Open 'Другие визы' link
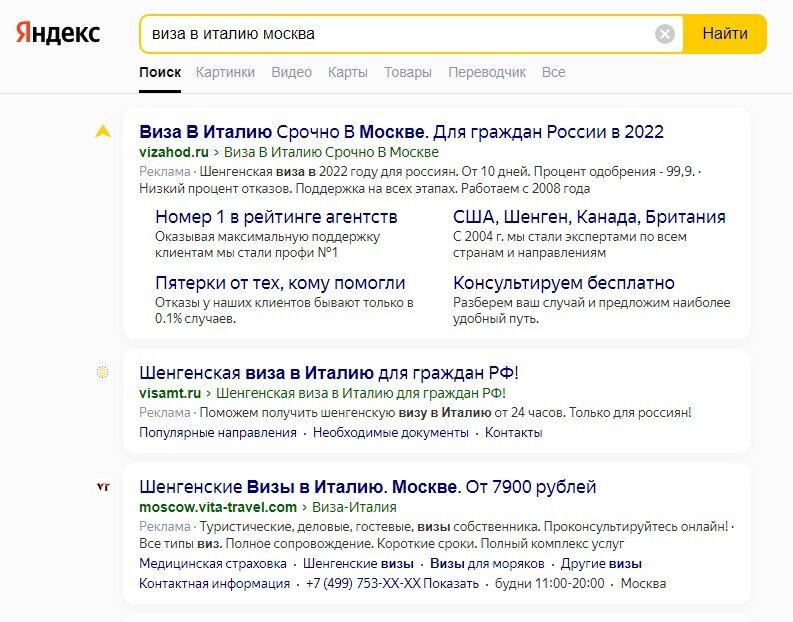 point(601,563)
